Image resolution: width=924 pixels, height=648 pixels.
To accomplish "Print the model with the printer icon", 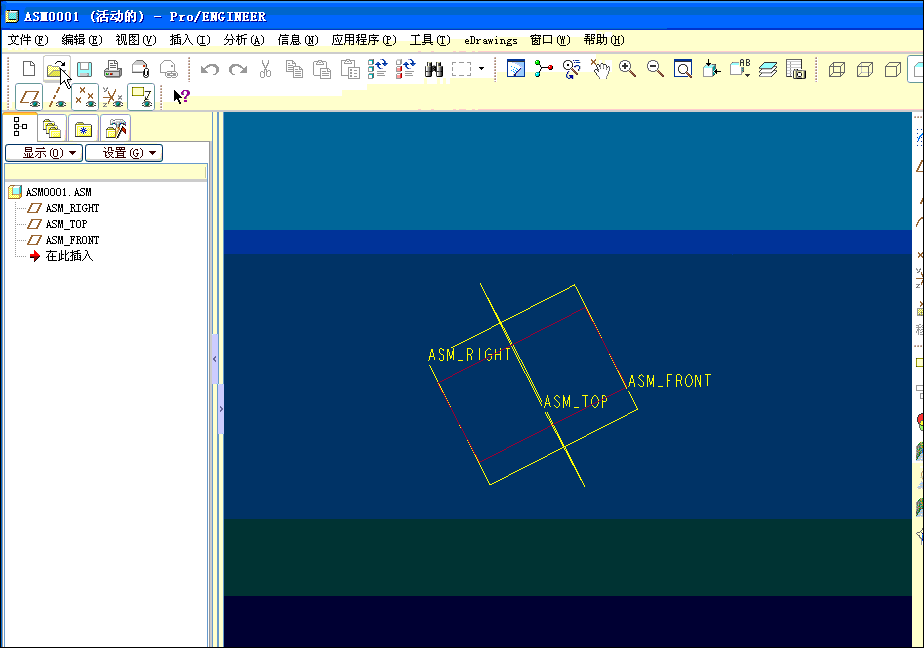I will click(113, 70).
